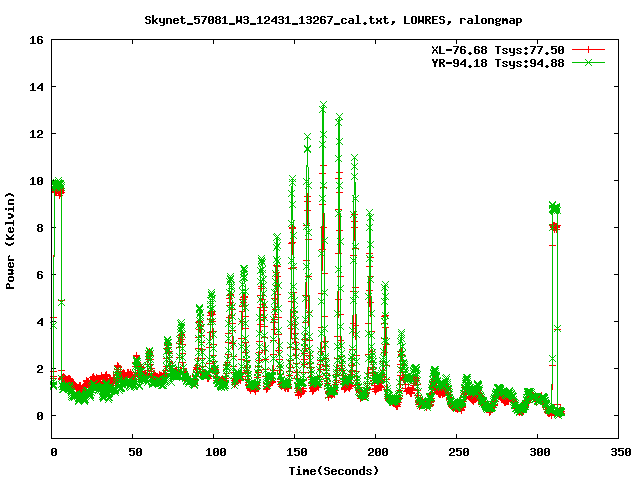Click the x-axis tick label 250

[x=458, y=452]
